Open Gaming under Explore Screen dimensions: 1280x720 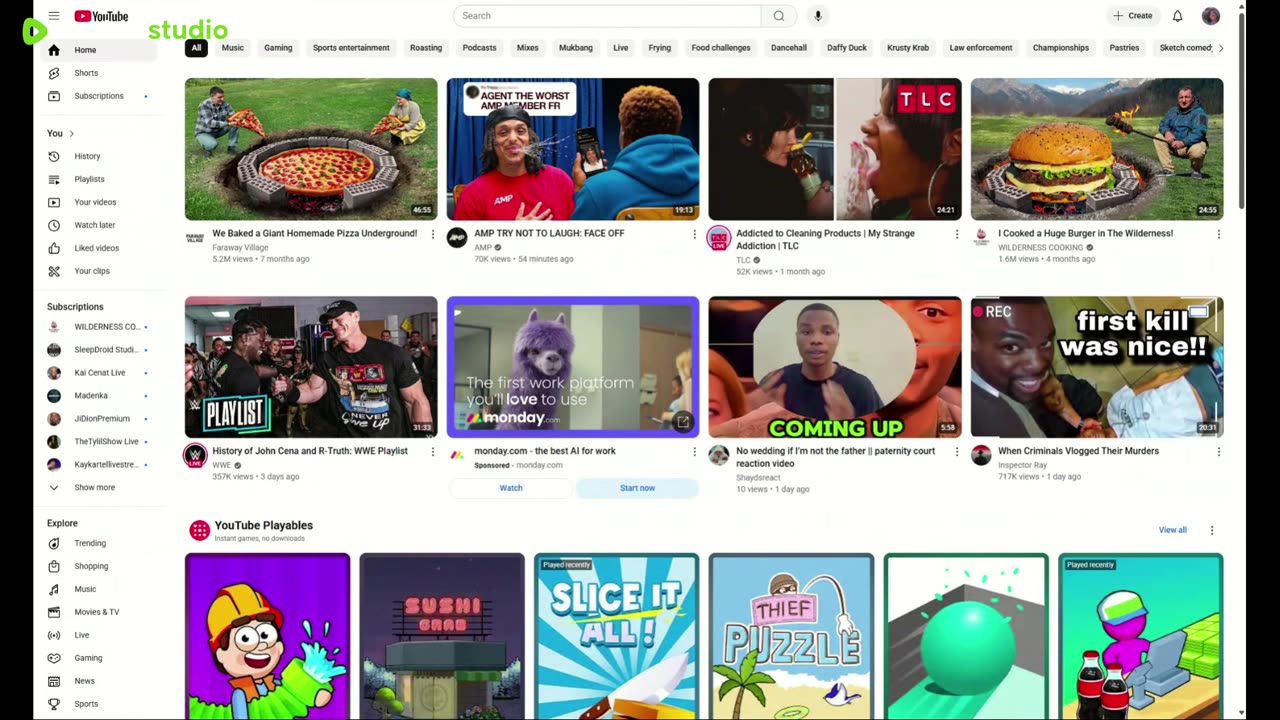[x=100, y=658]
